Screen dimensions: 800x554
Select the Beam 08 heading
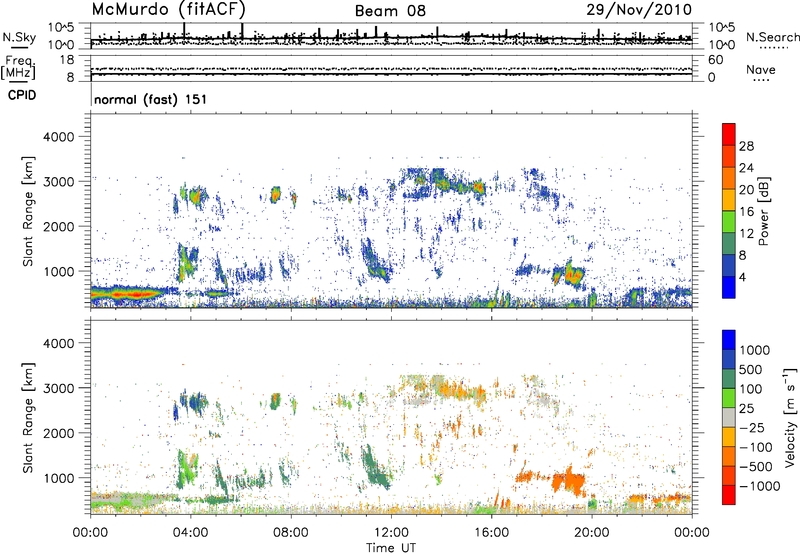pyautogui.click(x=390, y=11)
